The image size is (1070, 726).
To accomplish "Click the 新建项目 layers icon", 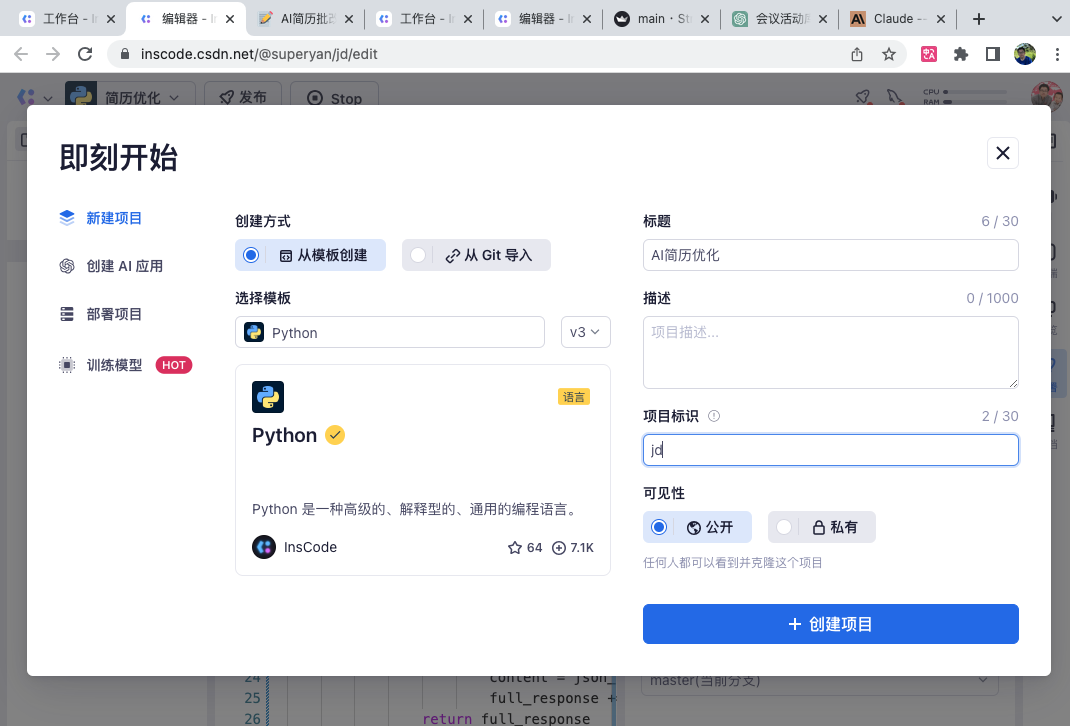I will coord(67,218).
